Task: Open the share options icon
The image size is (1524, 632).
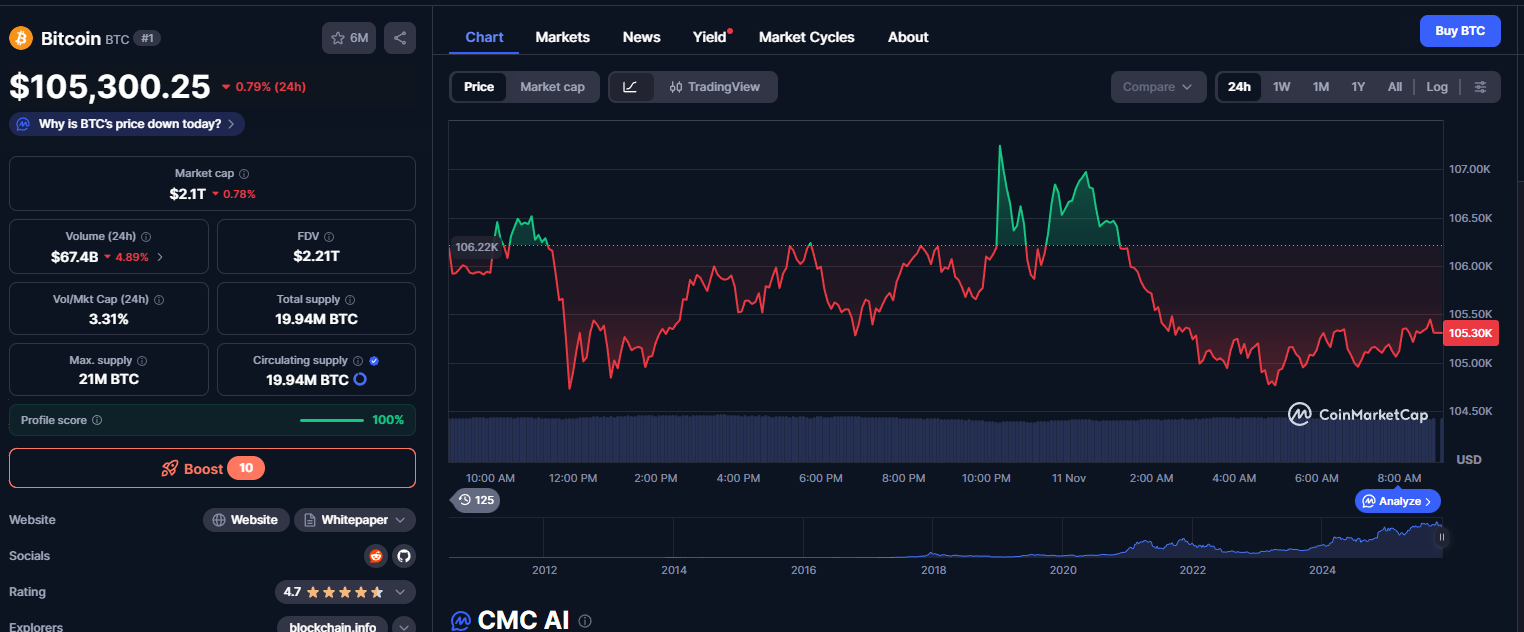Action: point(399,37)
